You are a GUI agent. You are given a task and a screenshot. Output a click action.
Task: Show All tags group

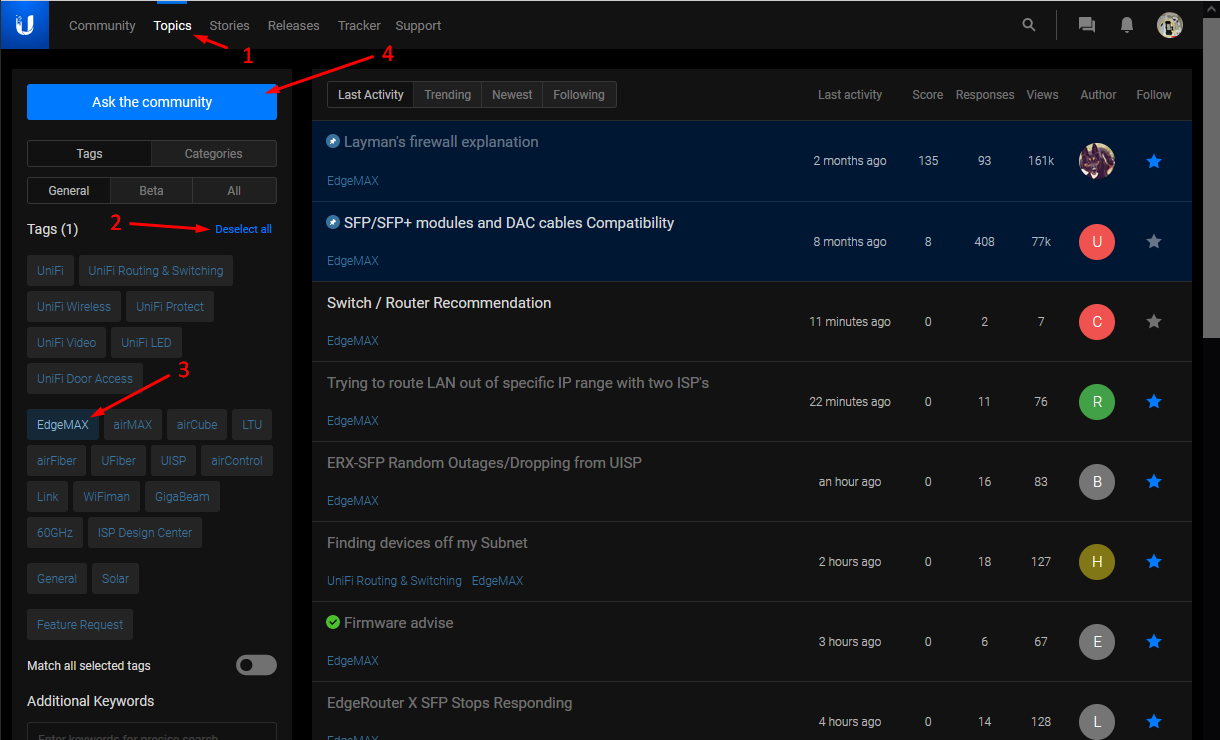click(x=234, y=191)
